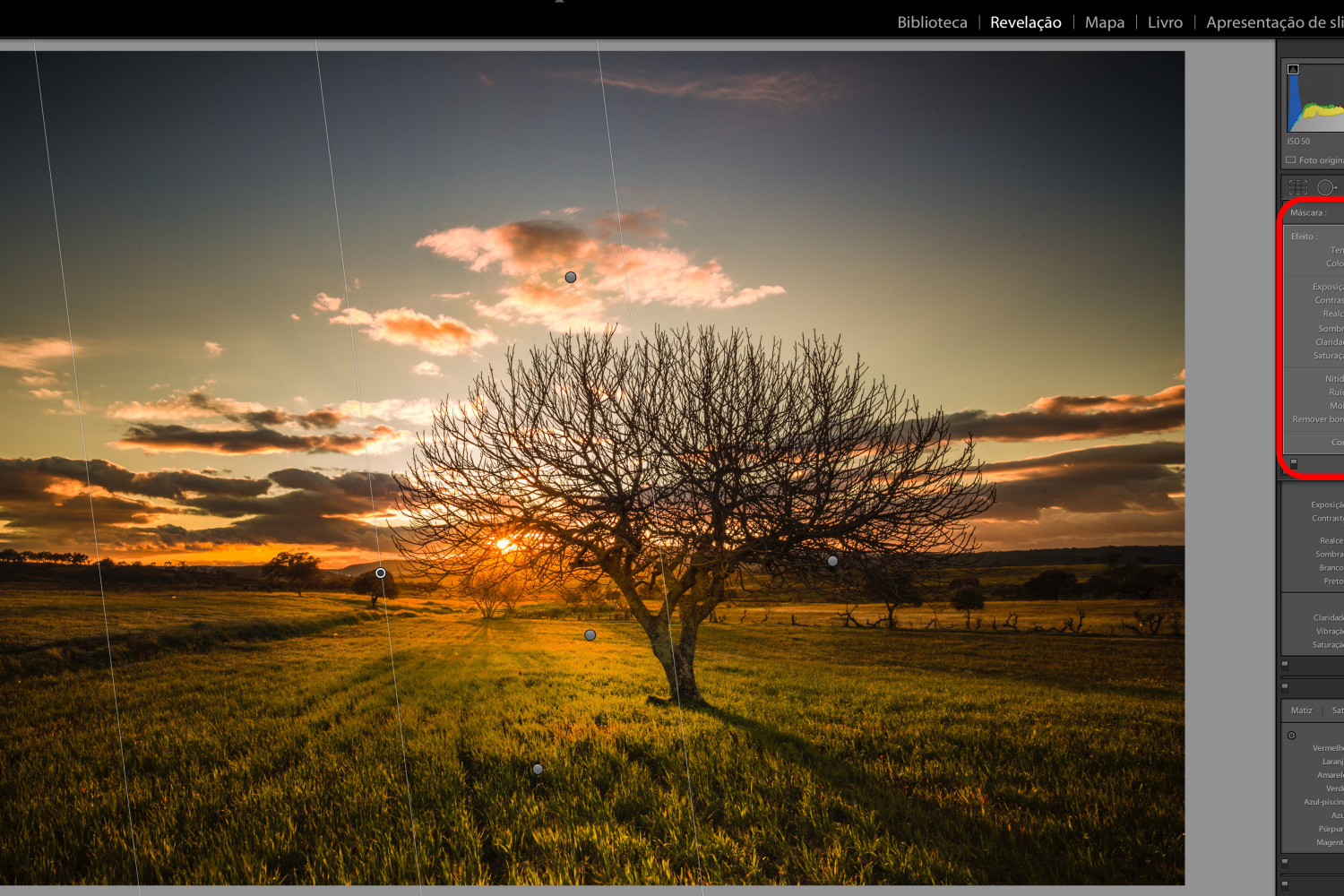Screen dimensions: 1344x896
Task: Click the active white-ringed gradient pin at the horizon
Action: 381,573
